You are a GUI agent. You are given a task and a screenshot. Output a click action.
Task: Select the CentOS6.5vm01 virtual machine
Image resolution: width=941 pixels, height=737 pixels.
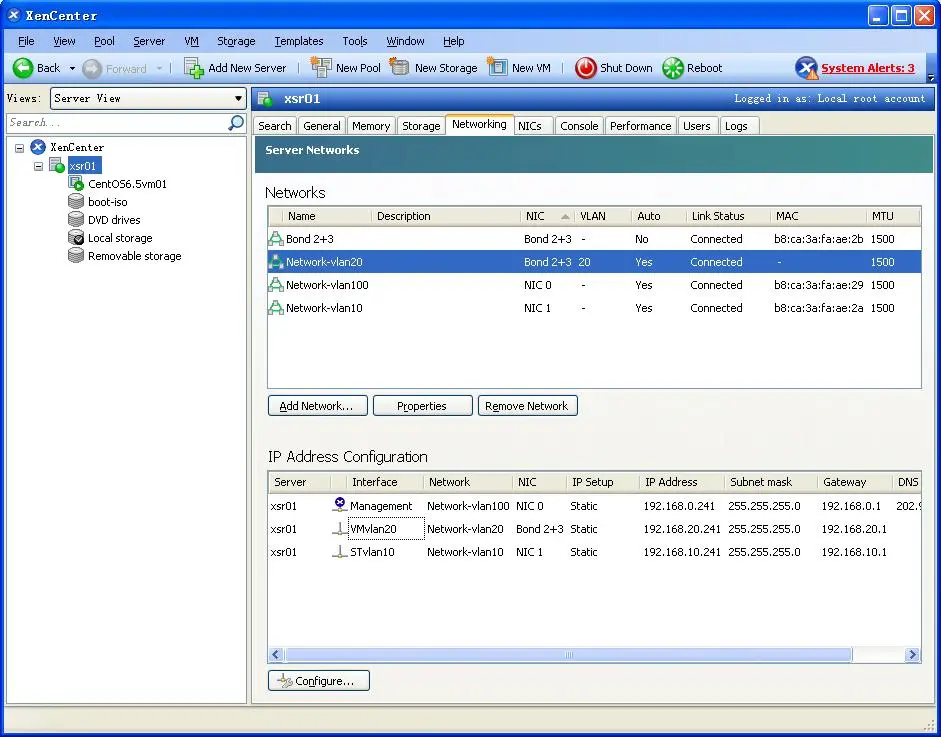(127, 184)
